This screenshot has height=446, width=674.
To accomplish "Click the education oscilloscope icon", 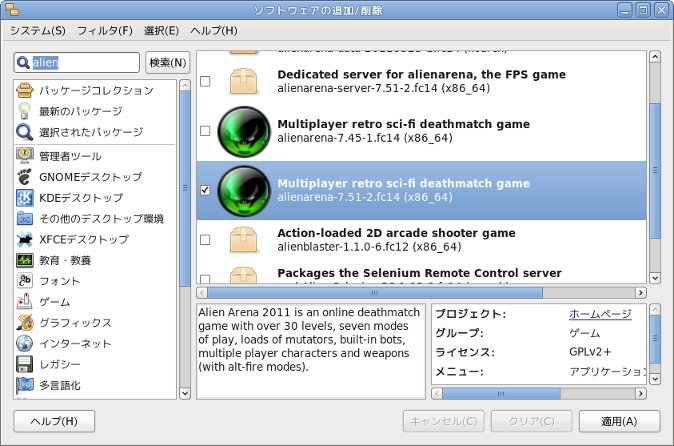I will coord(25,260).
